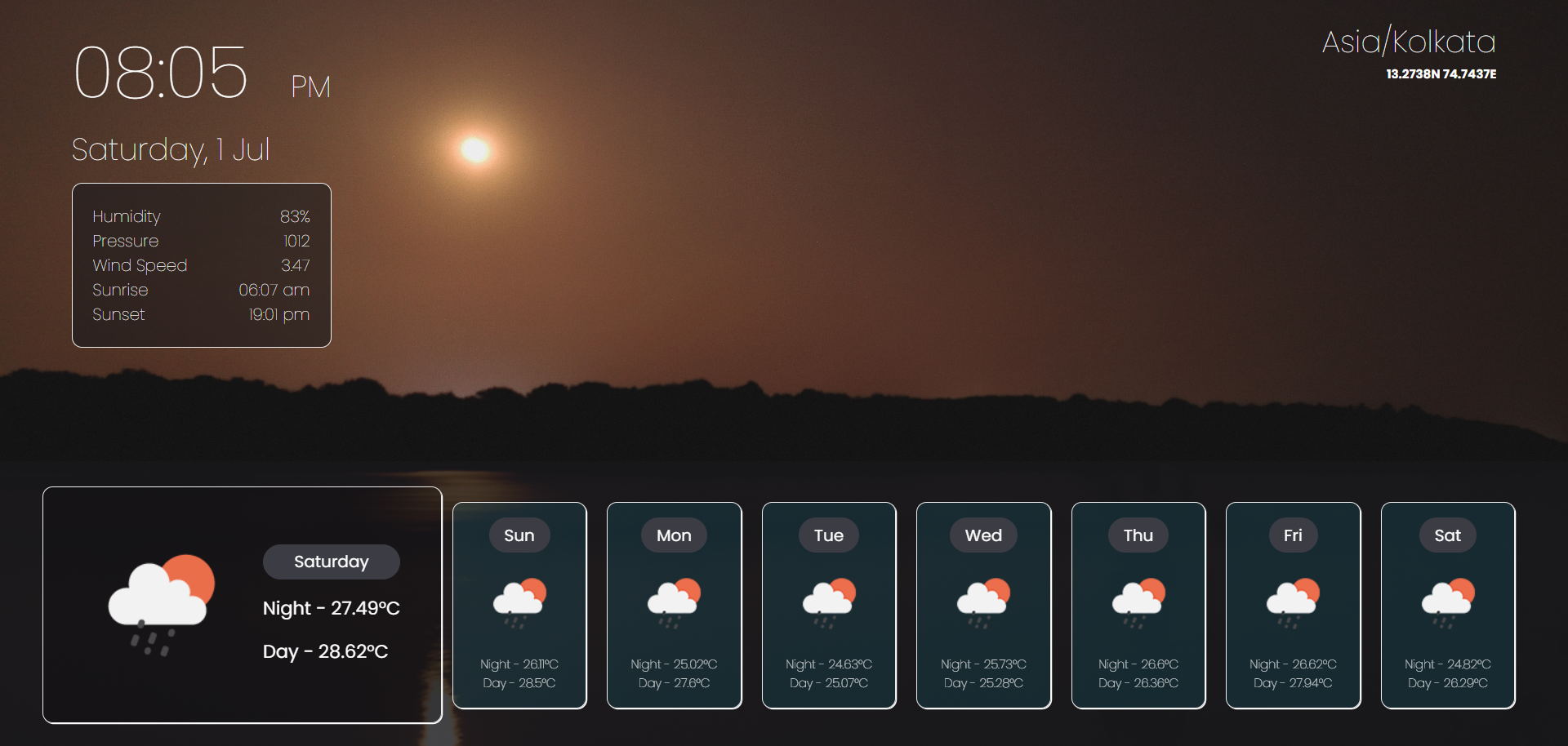Click the Sunset time row
The width and height of the screenshot is (1568, 746).
click(201, 314)
